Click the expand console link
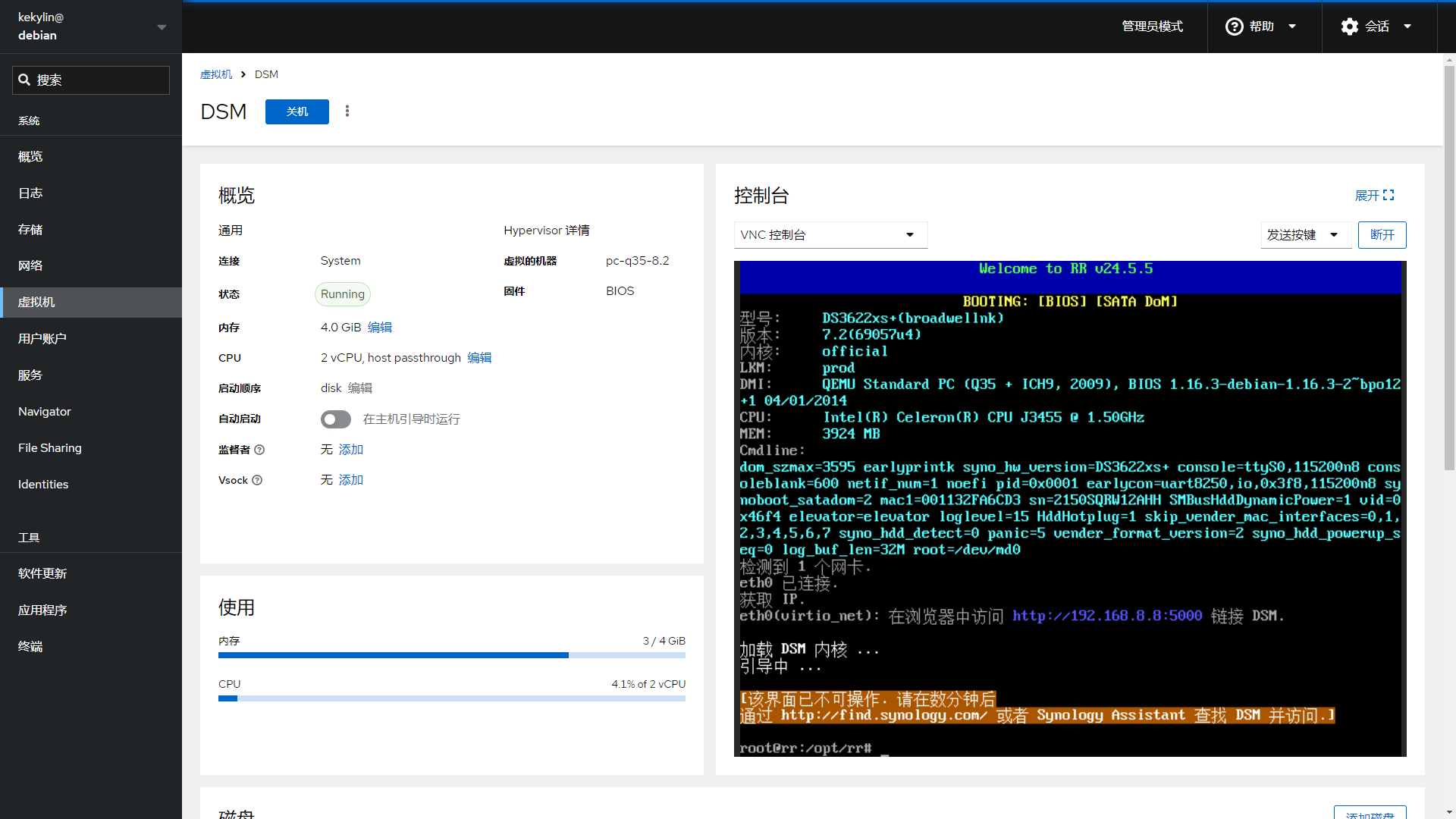The height and width of the screenshot is (819, 1456). point(1374,196)
